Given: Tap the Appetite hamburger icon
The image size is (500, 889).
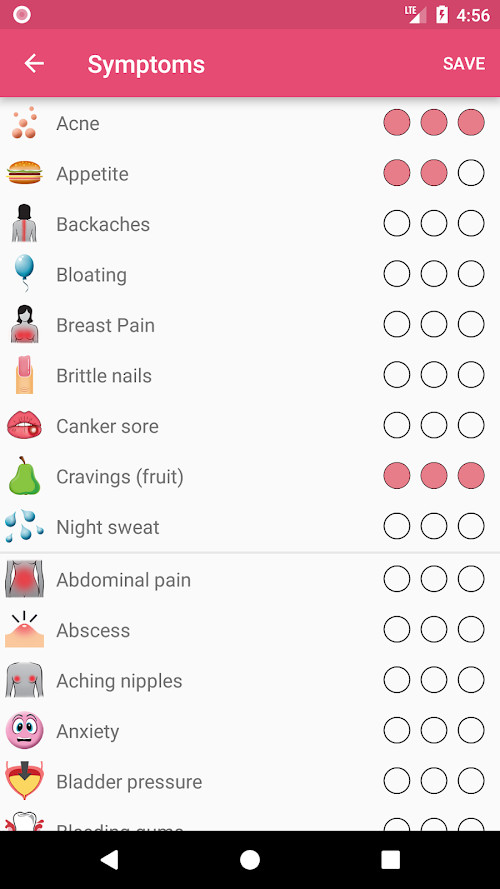Looking at the screenshot, I should (24, 173).
